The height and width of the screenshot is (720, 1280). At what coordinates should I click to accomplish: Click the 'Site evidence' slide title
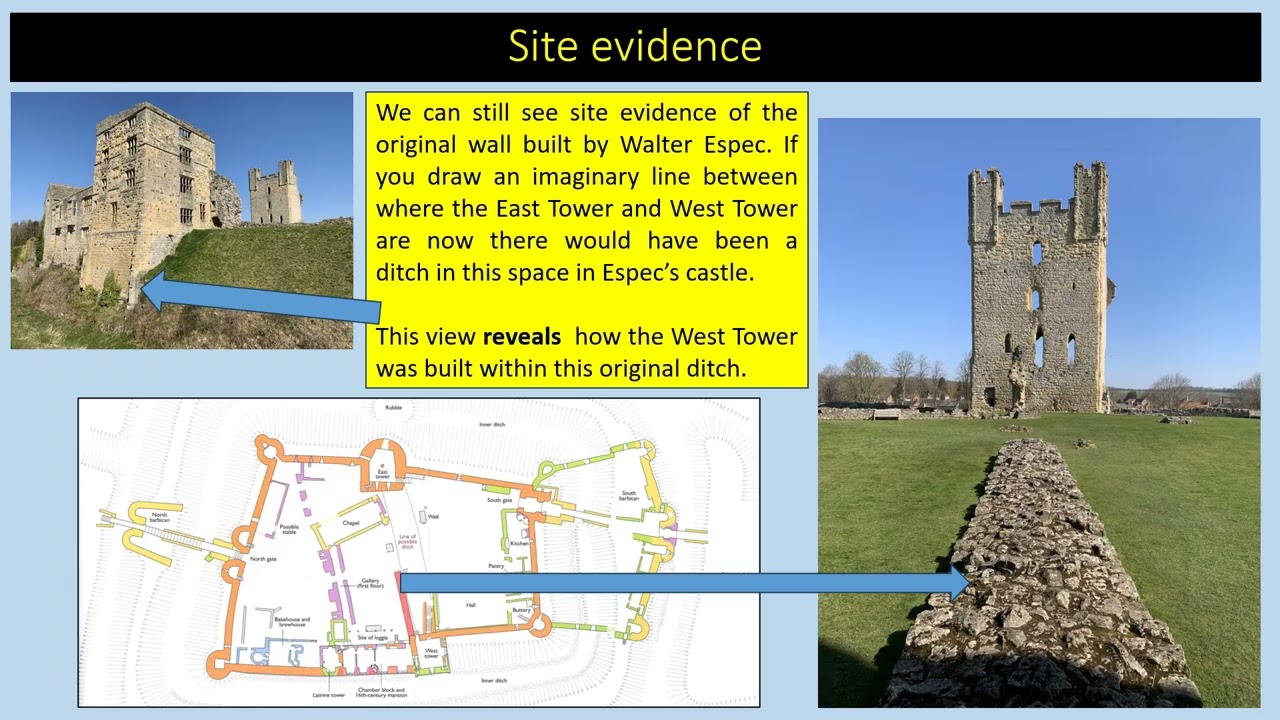click(635, 47)
